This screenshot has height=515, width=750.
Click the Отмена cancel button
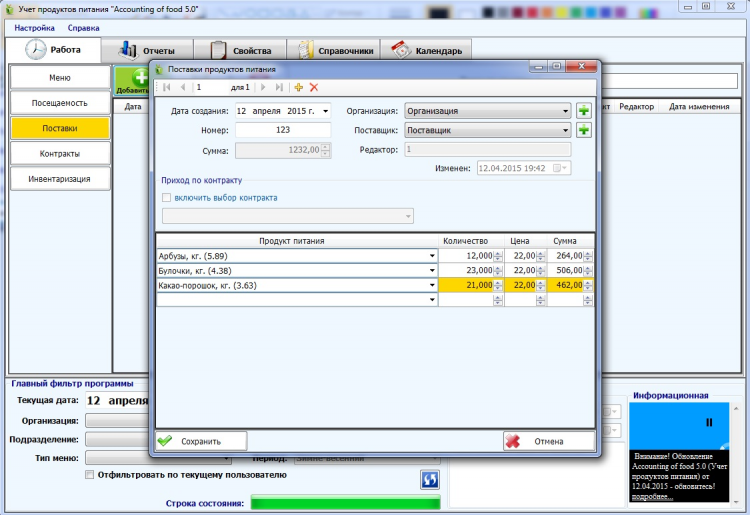(549, 441)
